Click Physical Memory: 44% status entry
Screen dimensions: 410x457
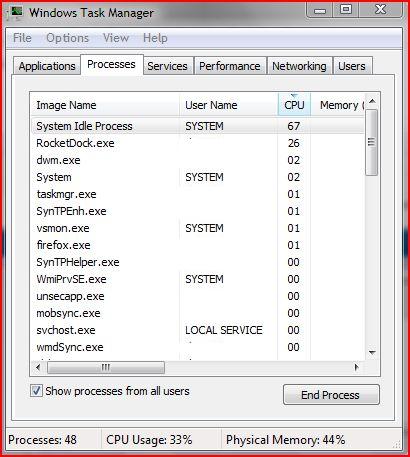286,440
